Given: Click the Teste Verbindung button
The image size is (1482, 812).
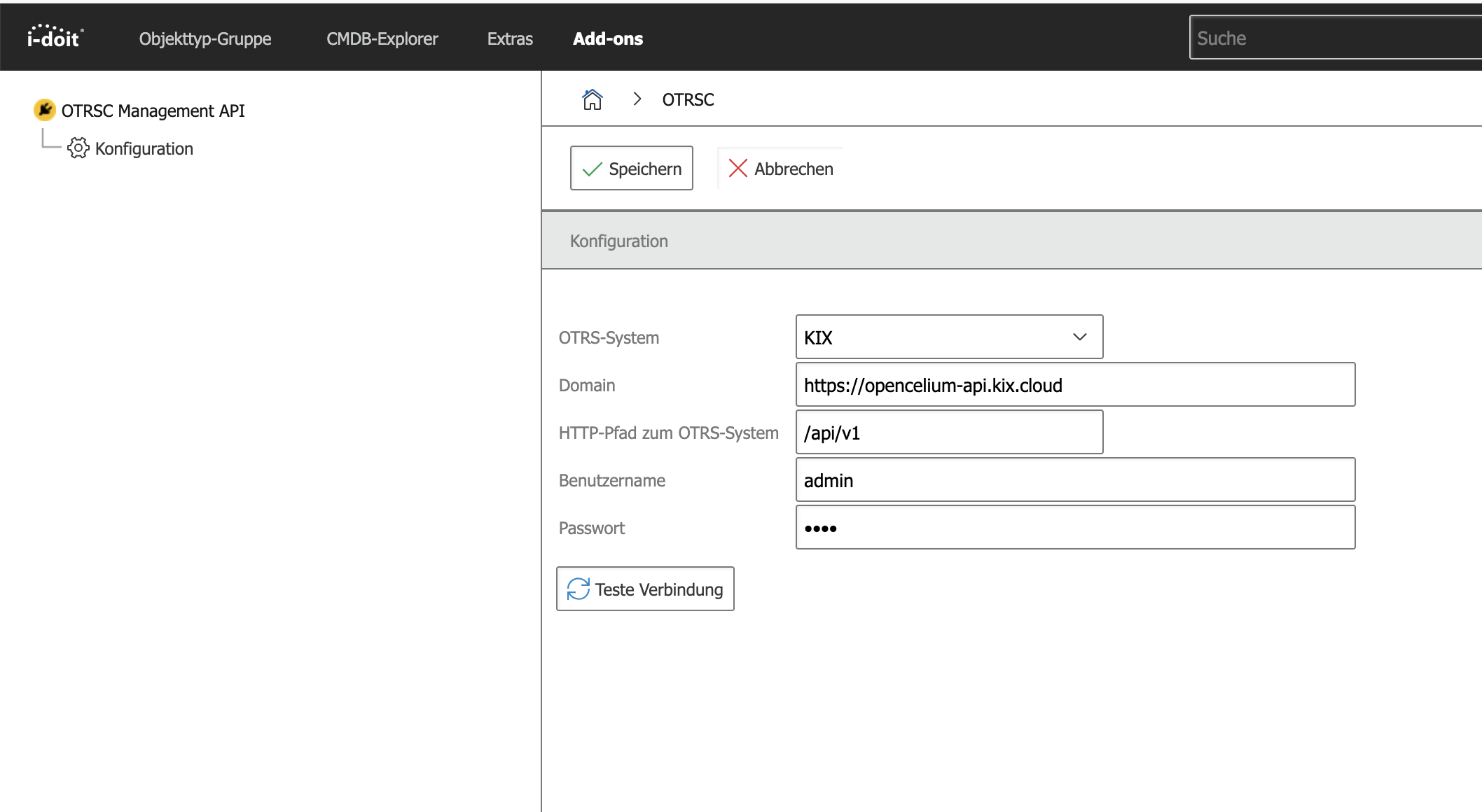Looking at the screenshot, I should point(645,589).
